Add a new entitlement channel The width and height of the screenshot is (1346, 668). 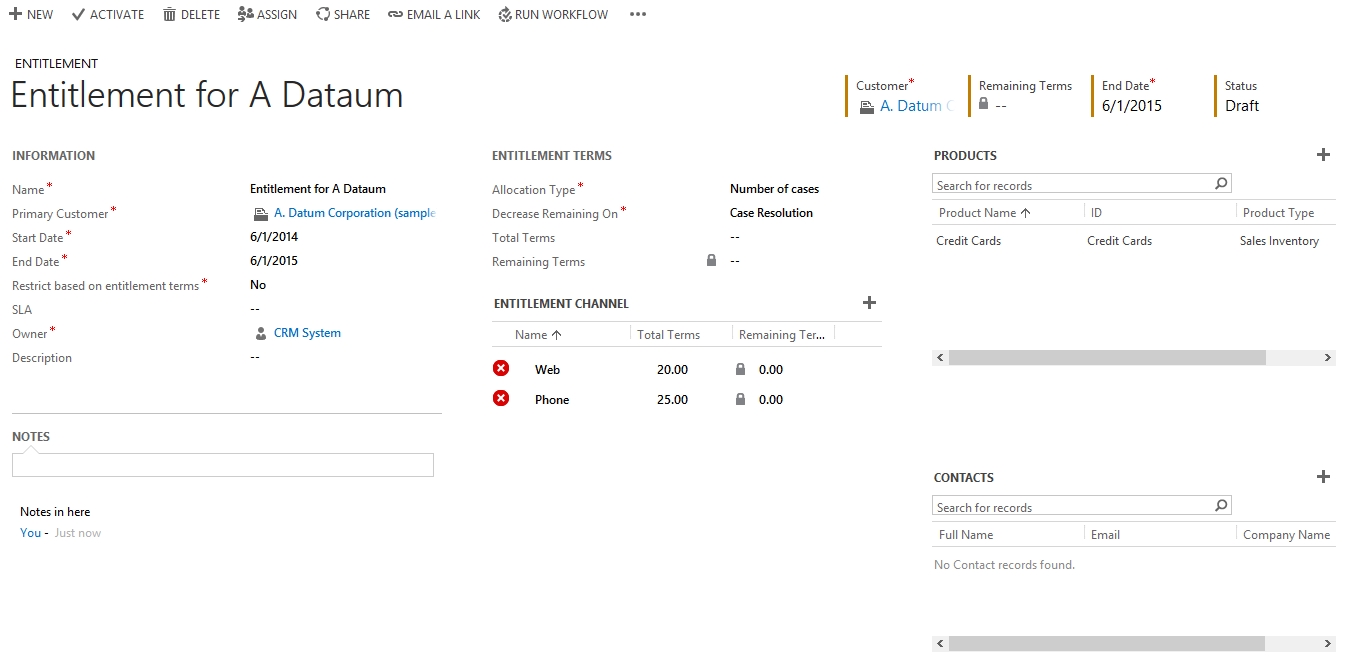click(x=869, y=303)
